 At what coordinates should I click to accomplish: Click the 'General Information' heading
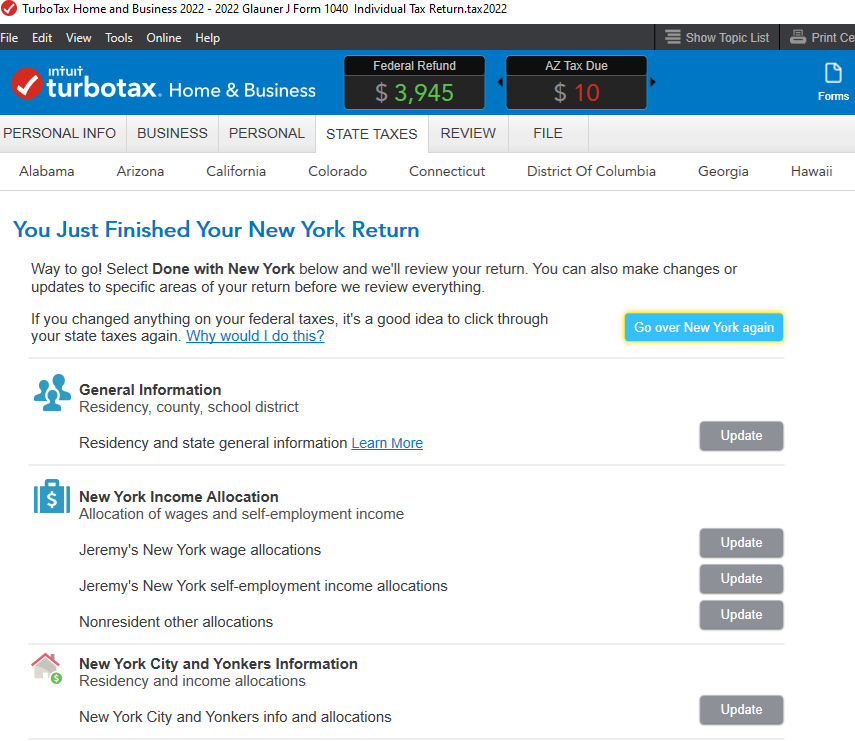[150, 390]
